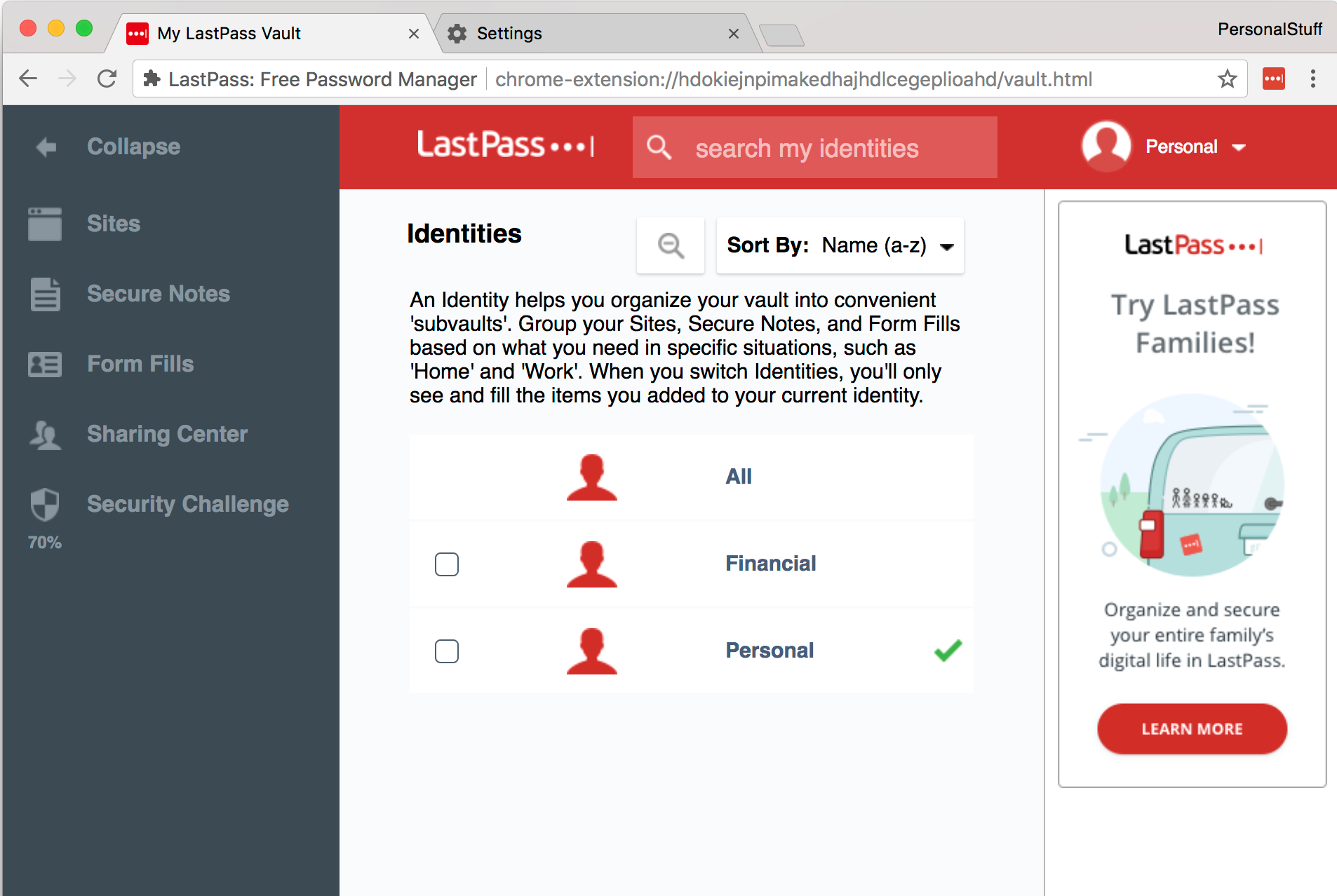This screenshot has width=1337, height=896.
Task: Click the LastPass logo in red header
Action: pos(506,145)
